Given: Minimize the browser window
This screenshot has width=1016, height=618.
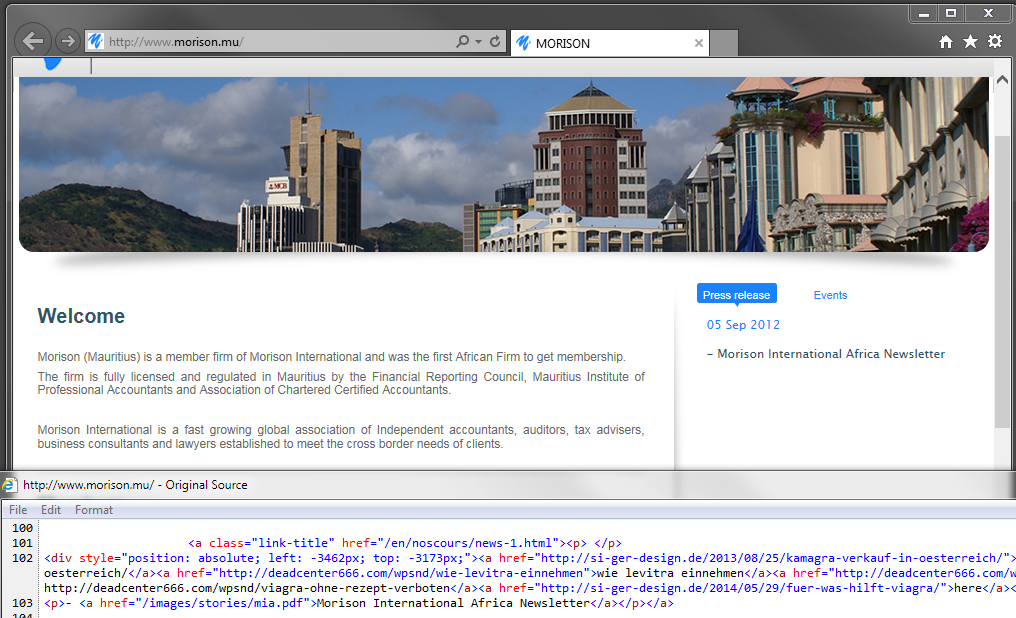Looking at the screenshot, I should click(924, 14).
